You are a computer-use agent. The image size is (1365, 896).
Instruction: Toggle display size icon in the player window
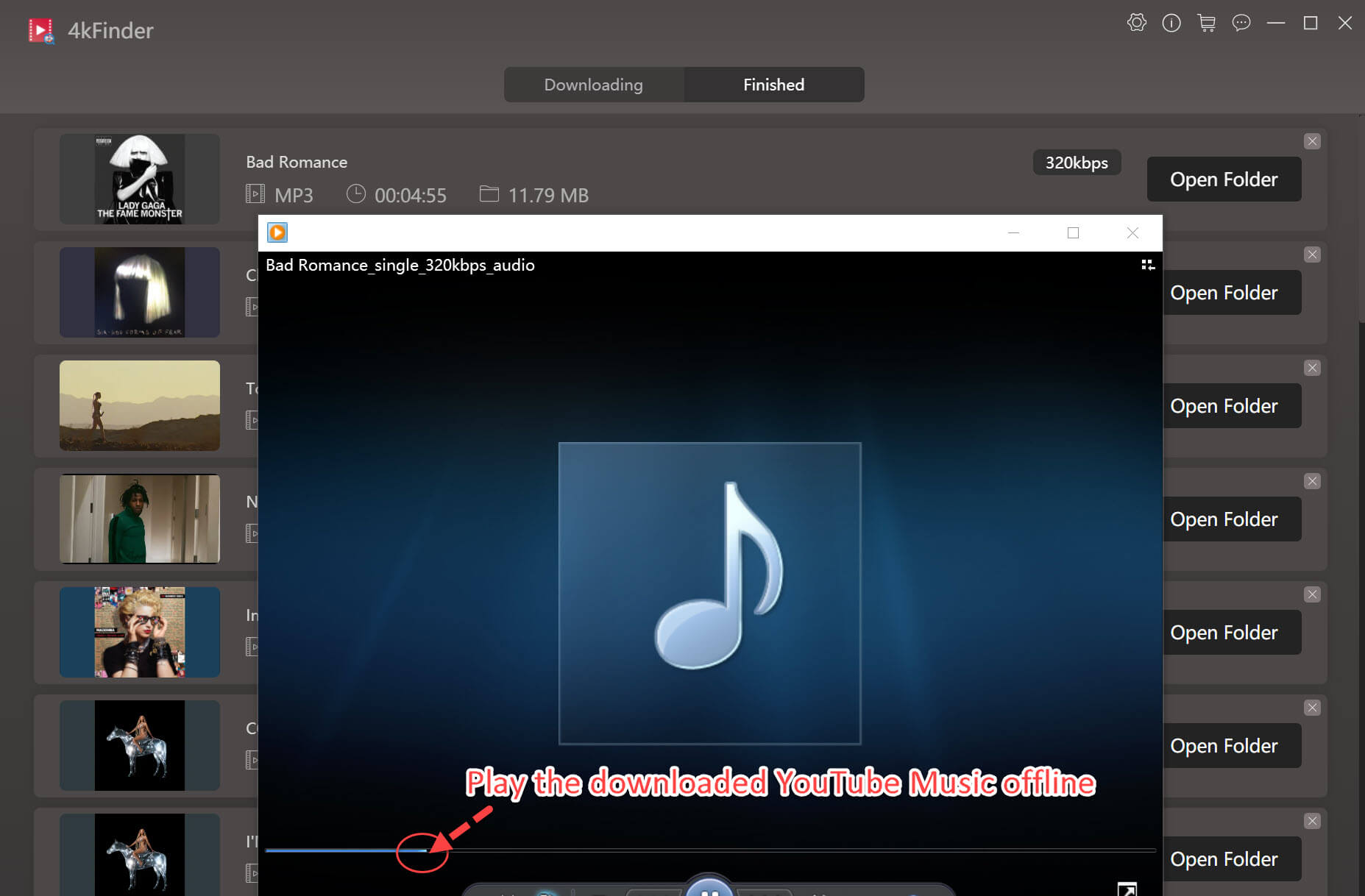point(1148,265)
